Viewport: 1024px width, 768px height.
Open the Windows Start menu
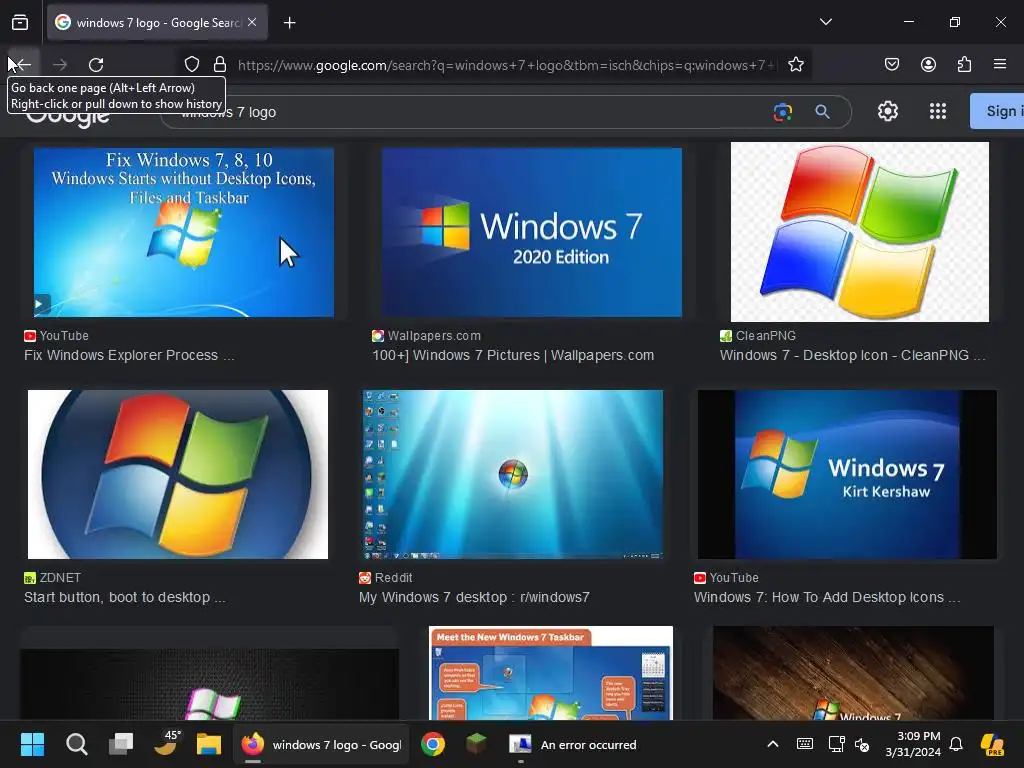[x=32, y=744]
